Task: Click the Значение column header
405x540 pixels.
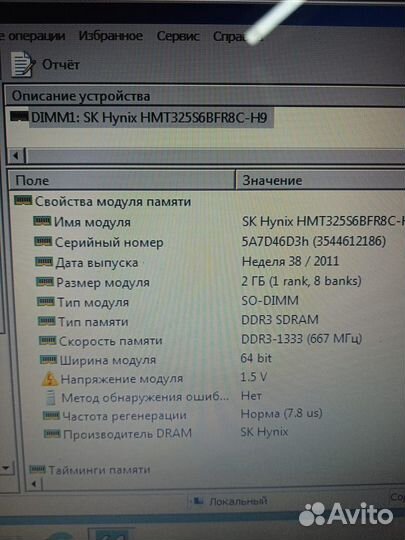Action: (320, 180)
